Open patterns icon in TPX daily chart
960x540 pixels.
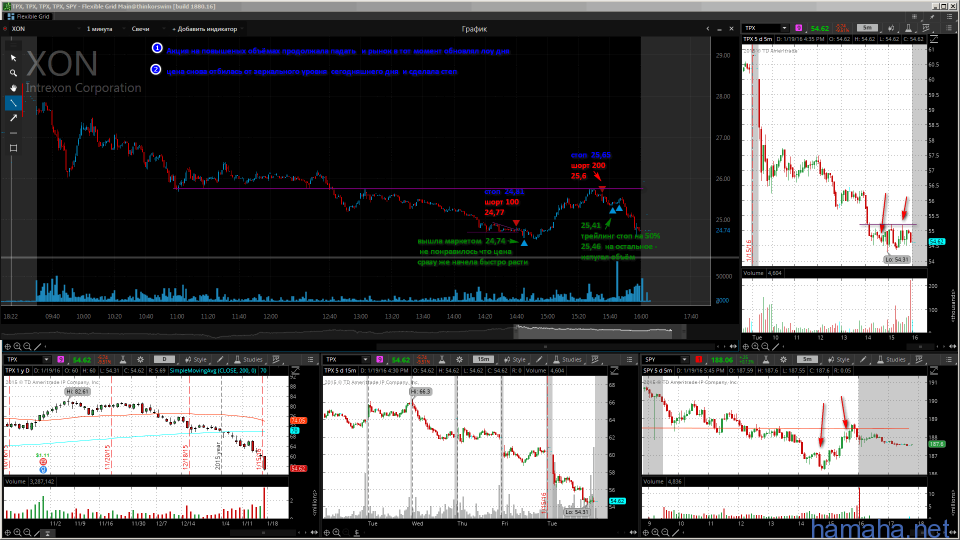click(276, 359)
